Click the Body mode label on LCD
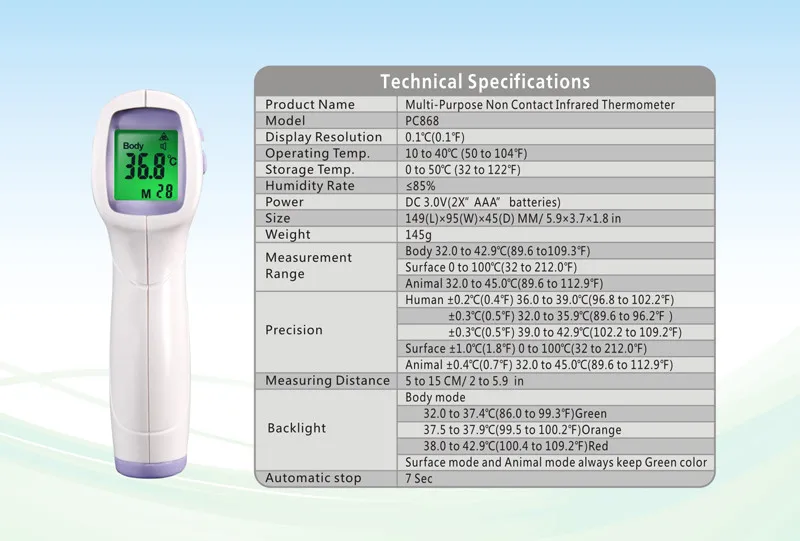The width and height of the screenshot is (800, 541). click(x=133, y=146)
